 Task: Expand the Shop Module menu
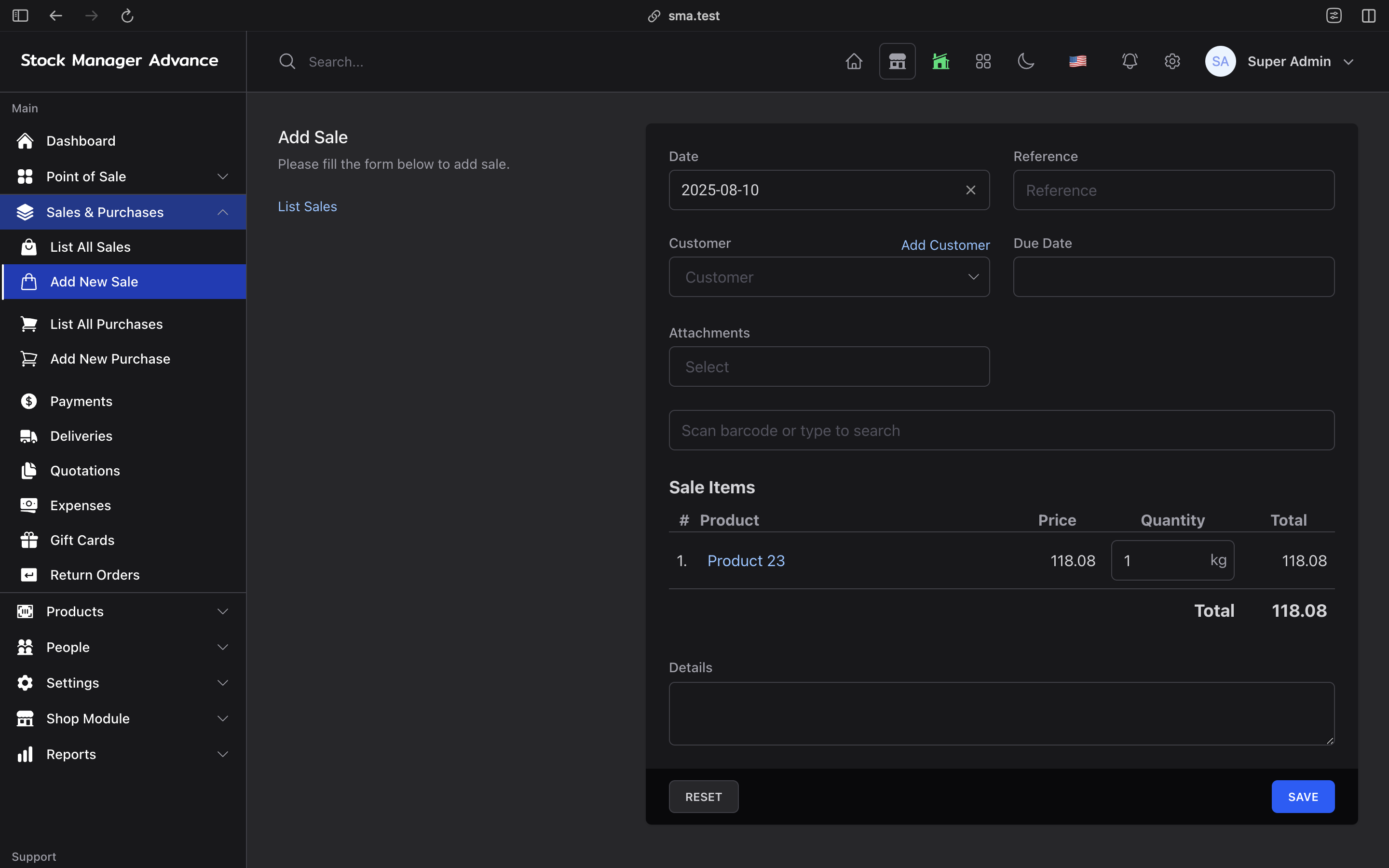point(123,718)
